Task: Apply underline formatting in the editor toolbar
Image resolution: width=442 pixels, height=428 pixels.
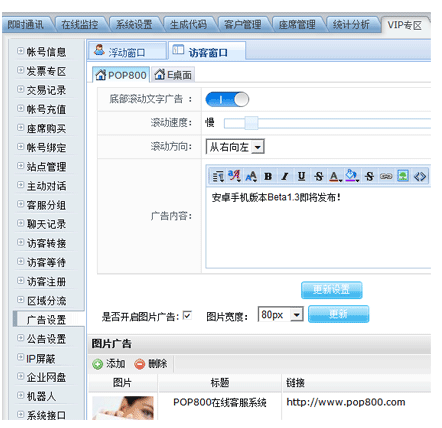Action: coord(301,176)
